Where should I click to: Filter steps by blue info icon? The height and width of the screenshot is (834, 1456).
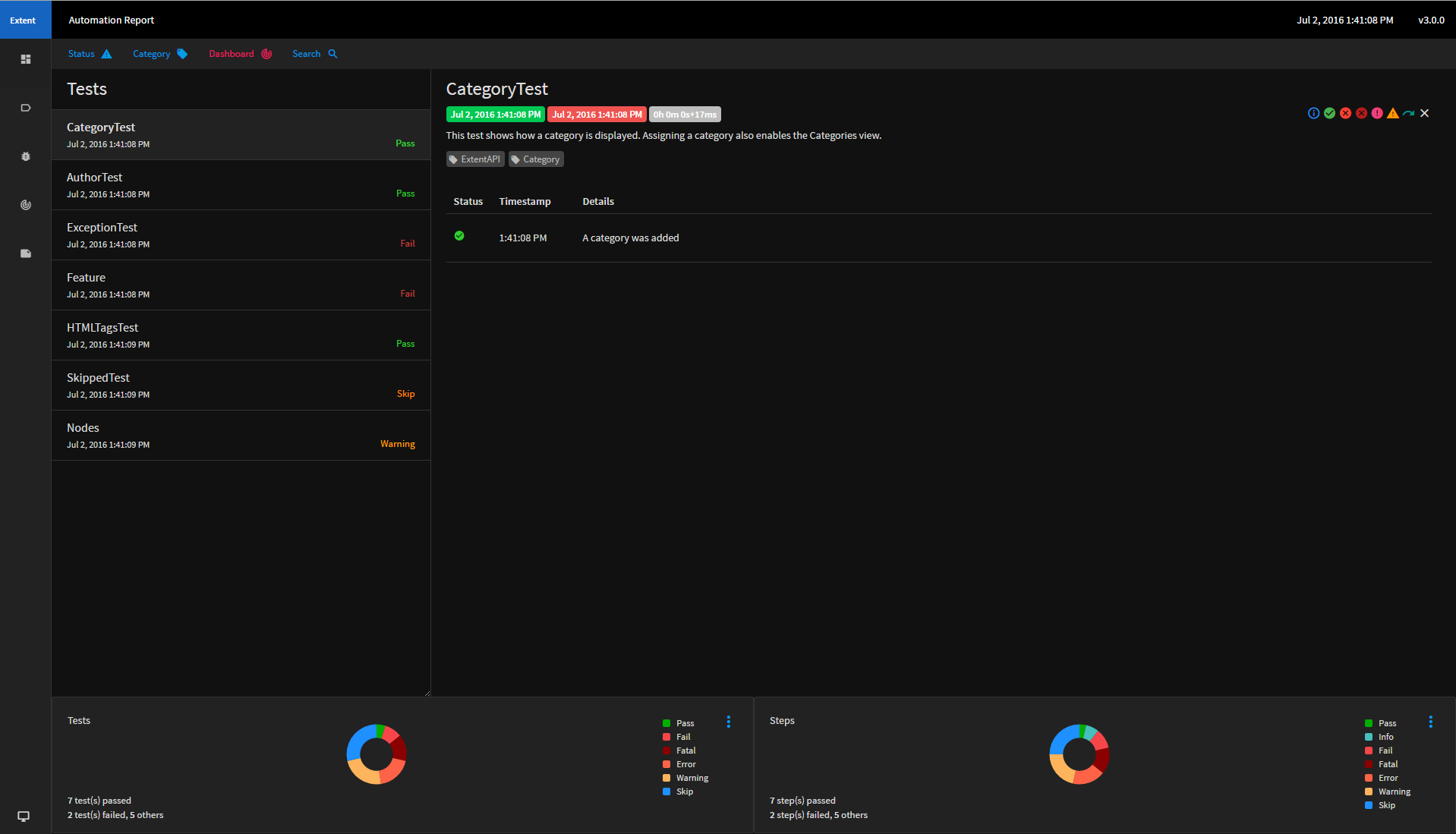(1313, 113)
